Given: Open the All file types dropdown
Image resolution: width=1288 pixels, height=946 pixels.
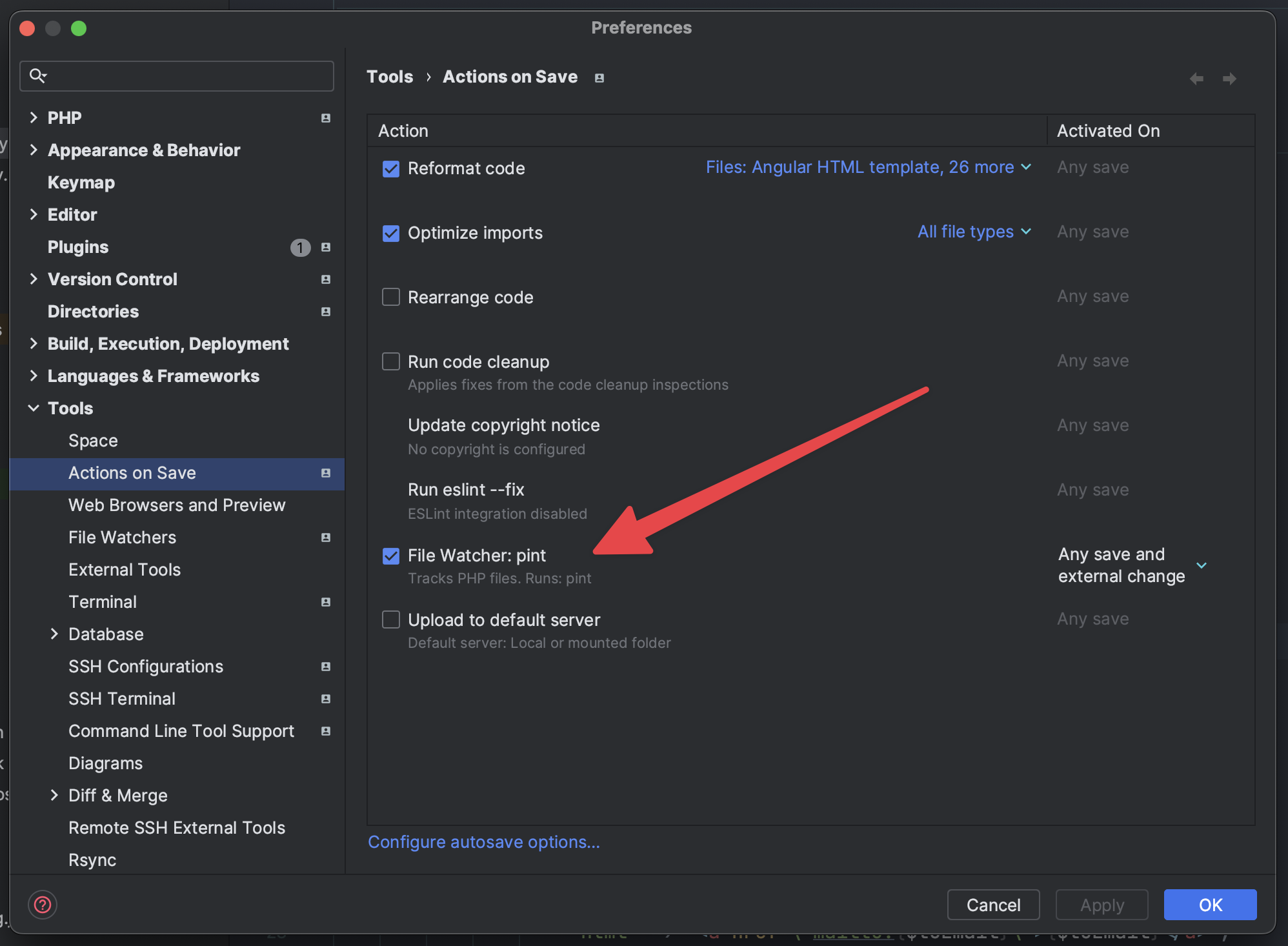Looking at the screenshot, I should click(x=974, y=232).
